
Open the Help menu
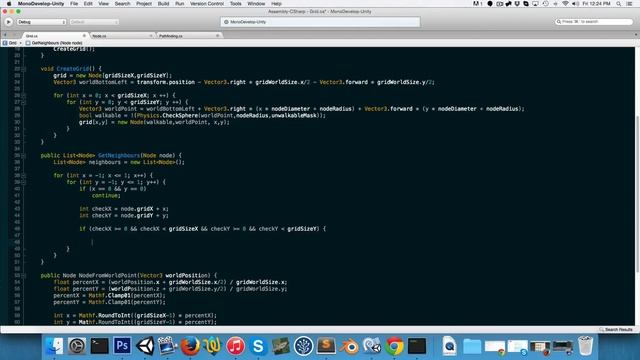(276, 4)
